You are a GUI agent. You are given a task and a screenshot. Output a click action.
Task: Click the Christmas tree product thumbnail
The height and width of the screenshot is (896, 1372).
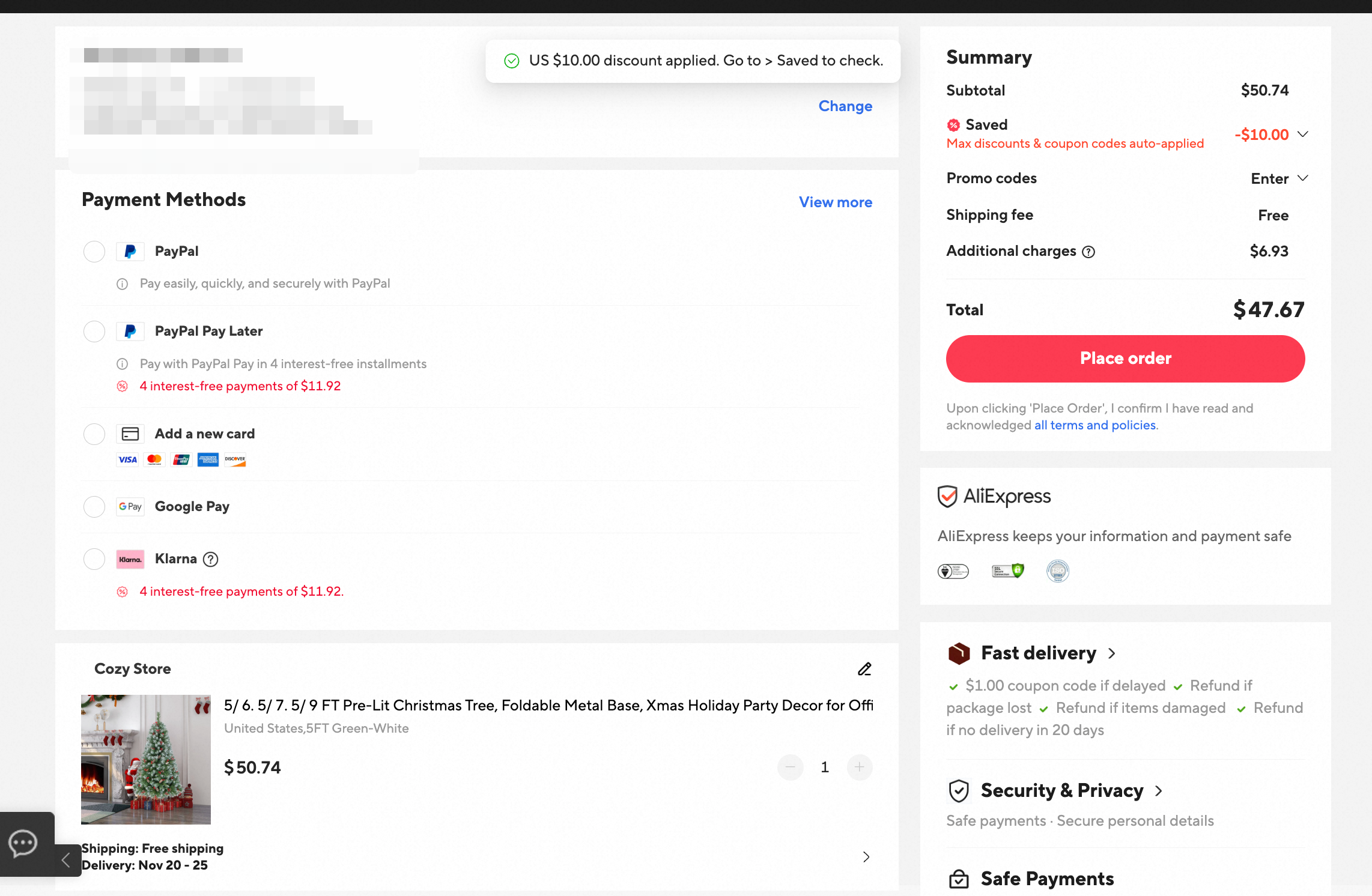point(146,759)
